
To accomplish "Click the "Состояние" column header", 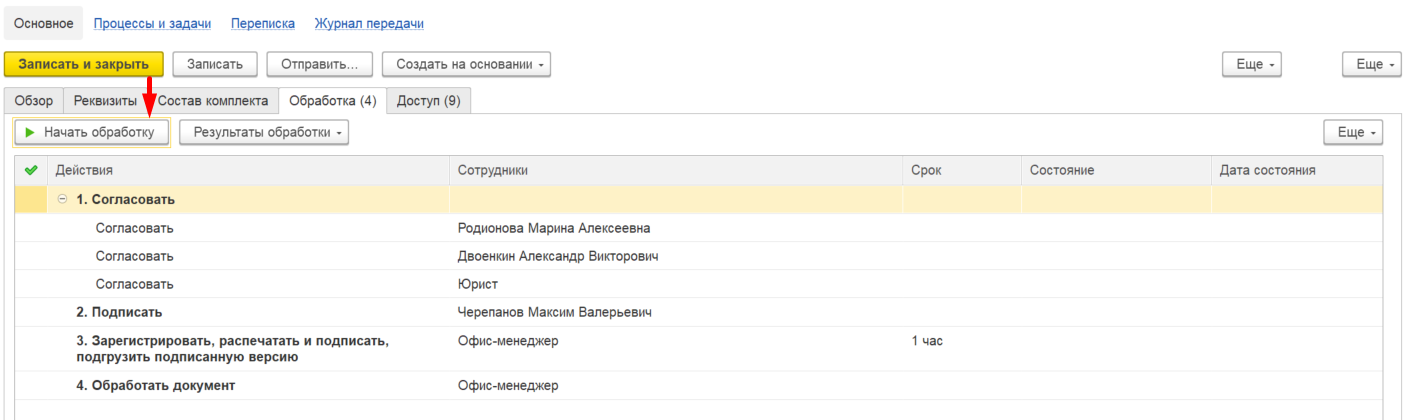I will point(1116,171).
